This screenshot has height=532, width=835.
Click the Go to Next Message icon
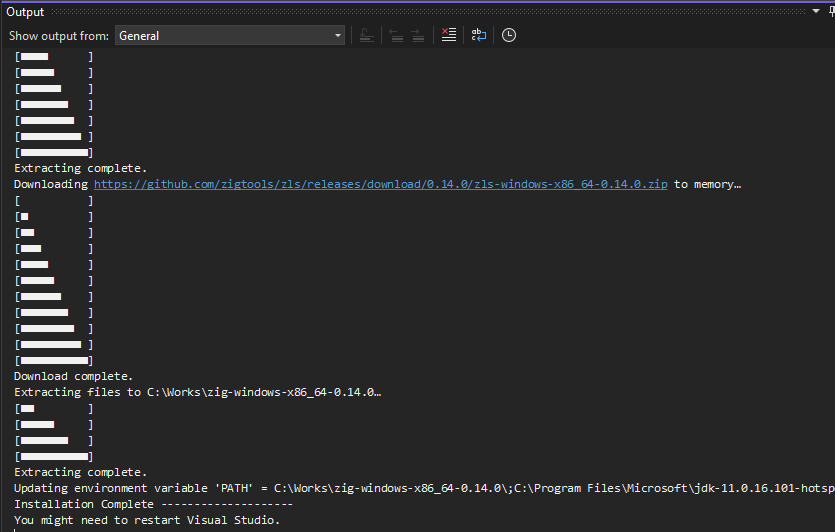point(417,35)
